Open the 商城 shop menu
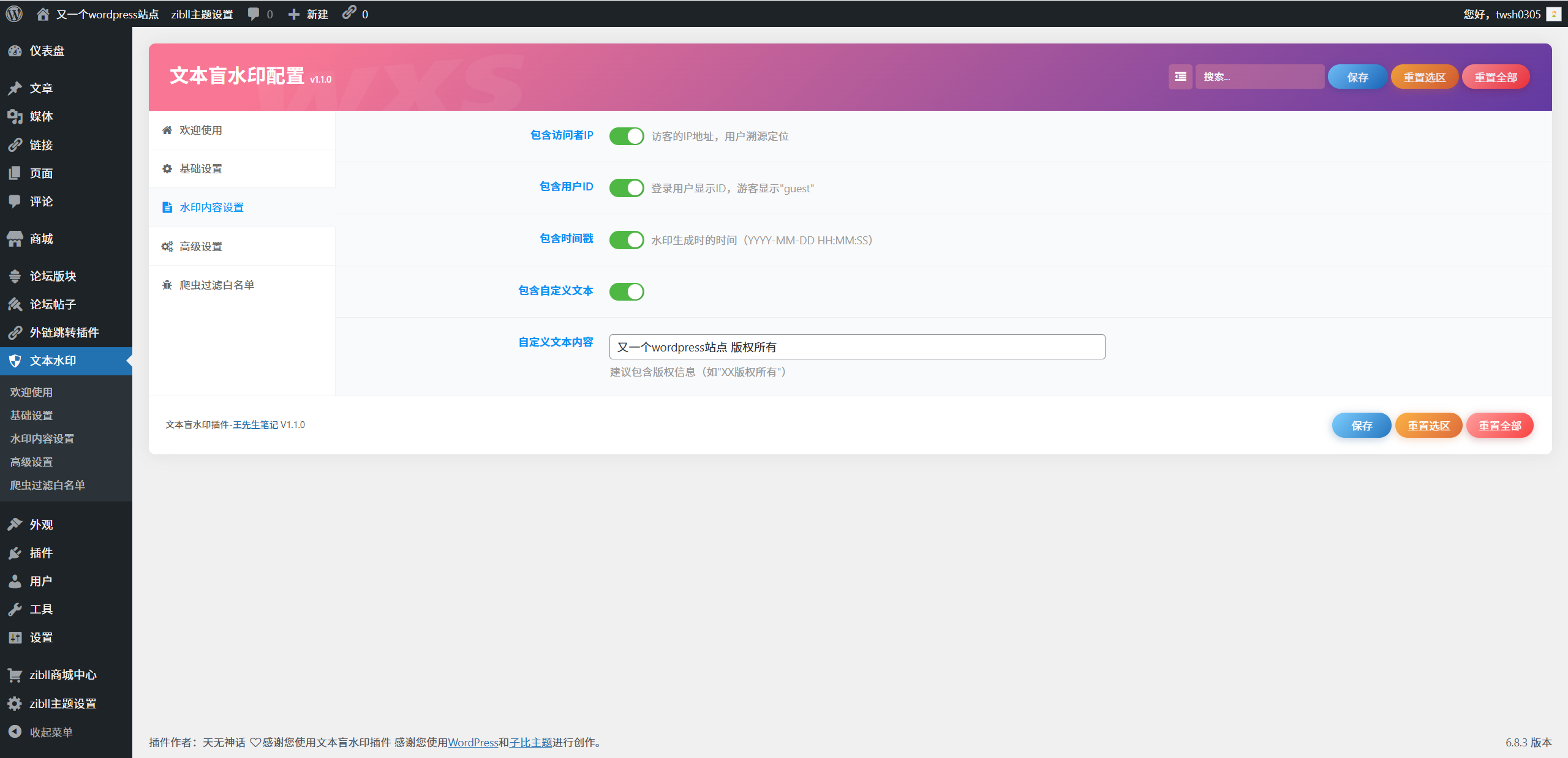Viewport: 1568px width, 758px height. coord(41,239)
